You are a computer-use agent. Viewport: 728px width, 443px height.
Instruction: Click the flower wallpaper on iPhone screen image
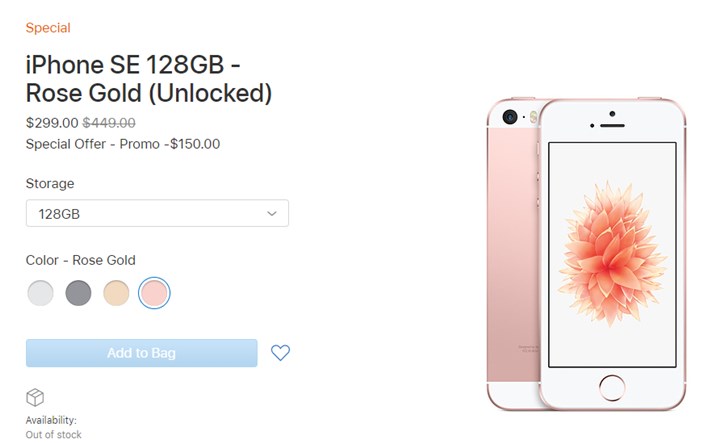tap(611, 241)
